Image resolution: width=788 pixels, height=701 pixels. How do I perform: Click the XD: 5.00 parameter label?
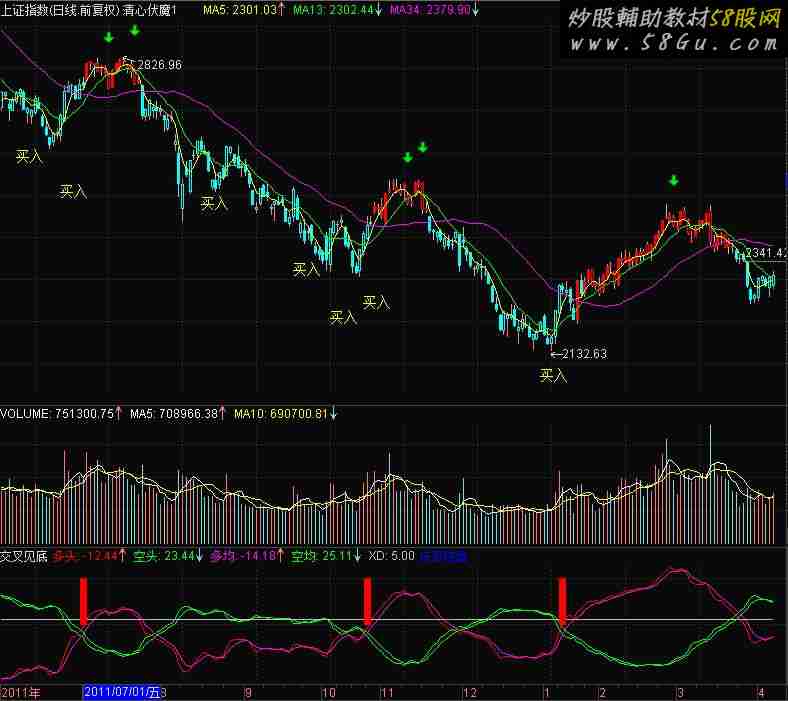391,556
